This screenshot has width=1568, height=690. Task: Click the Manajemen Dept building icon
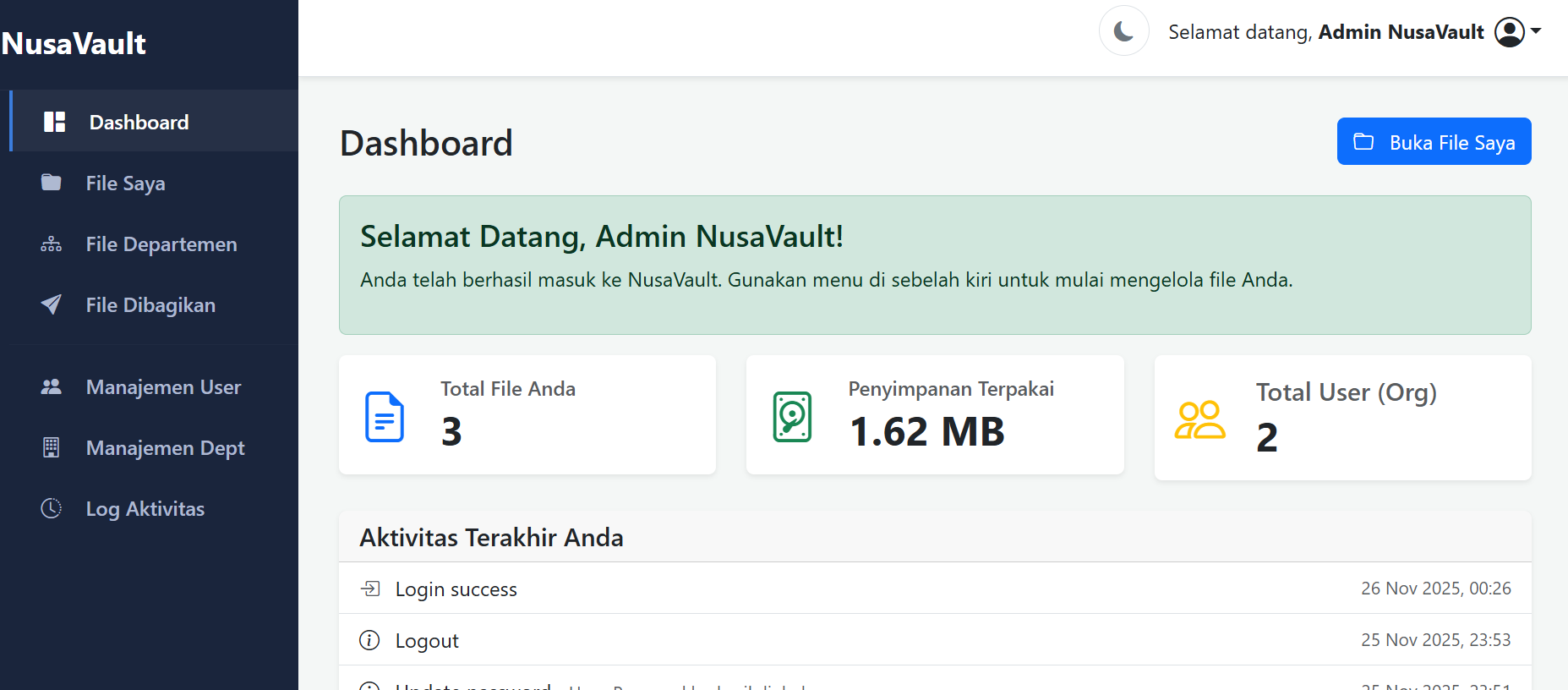point(51,447)
